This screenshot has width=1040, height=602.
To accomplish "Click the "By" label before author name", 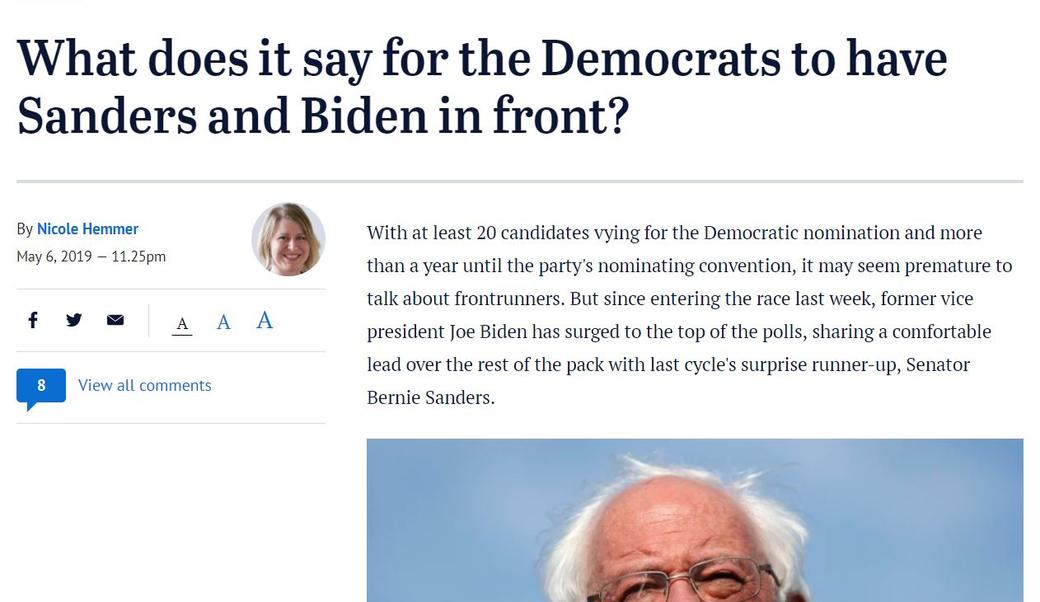I will [x=25, y=229].
